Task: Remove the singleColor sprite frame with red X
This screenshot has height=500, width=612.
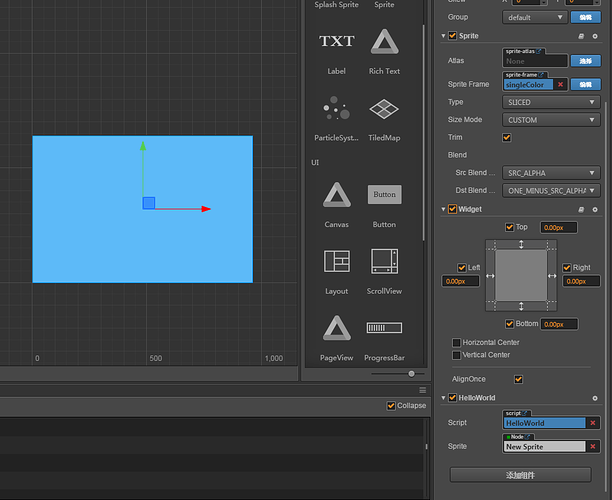Action: pos(561,84)
